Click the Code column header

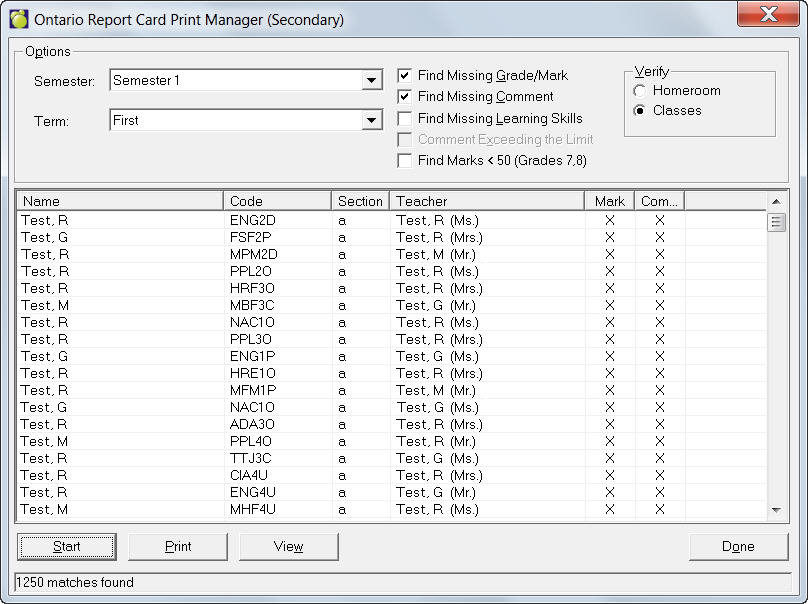(277, 201)
